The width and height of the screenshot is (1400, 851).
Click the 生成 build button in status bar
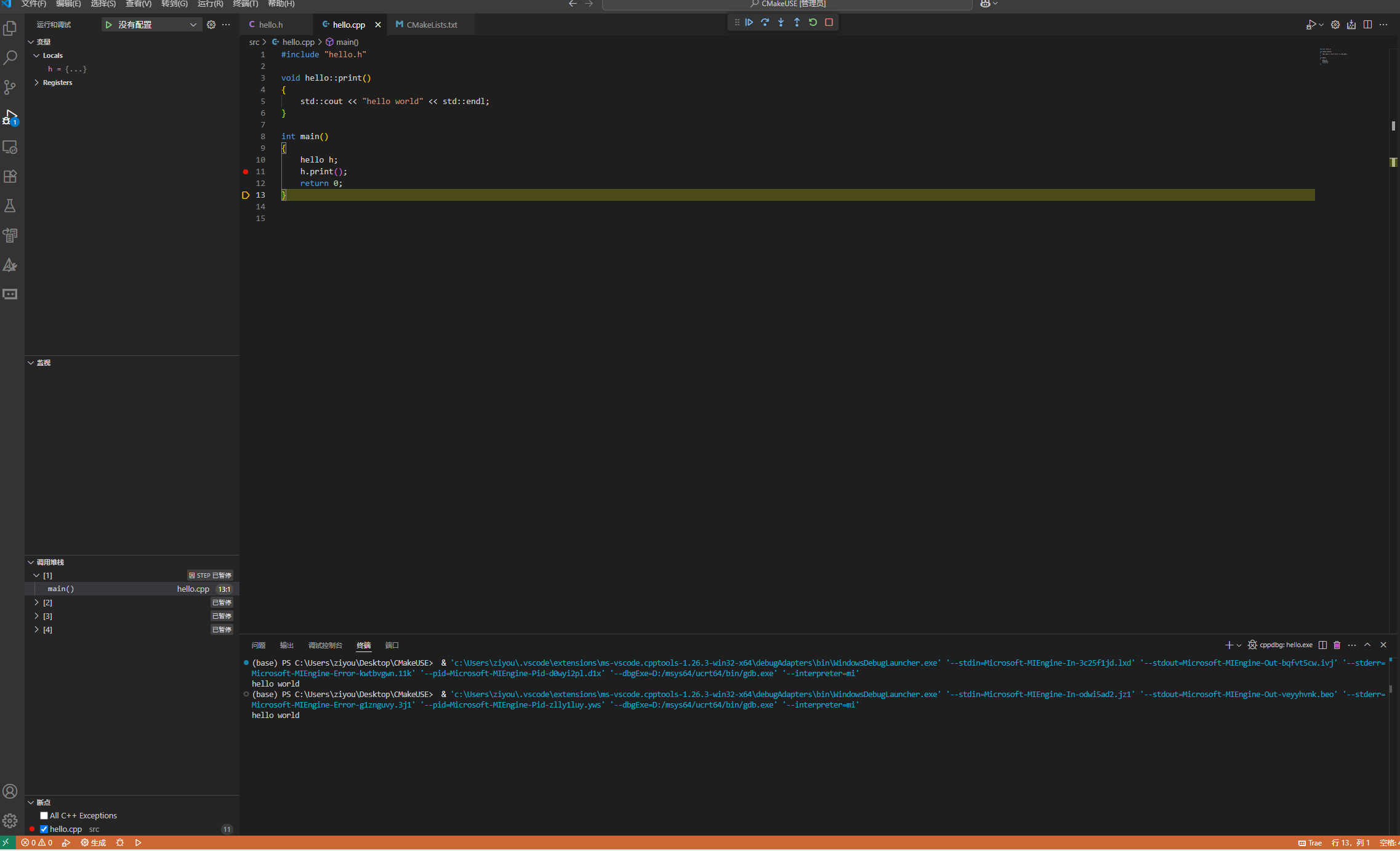(x=94, y=842)
